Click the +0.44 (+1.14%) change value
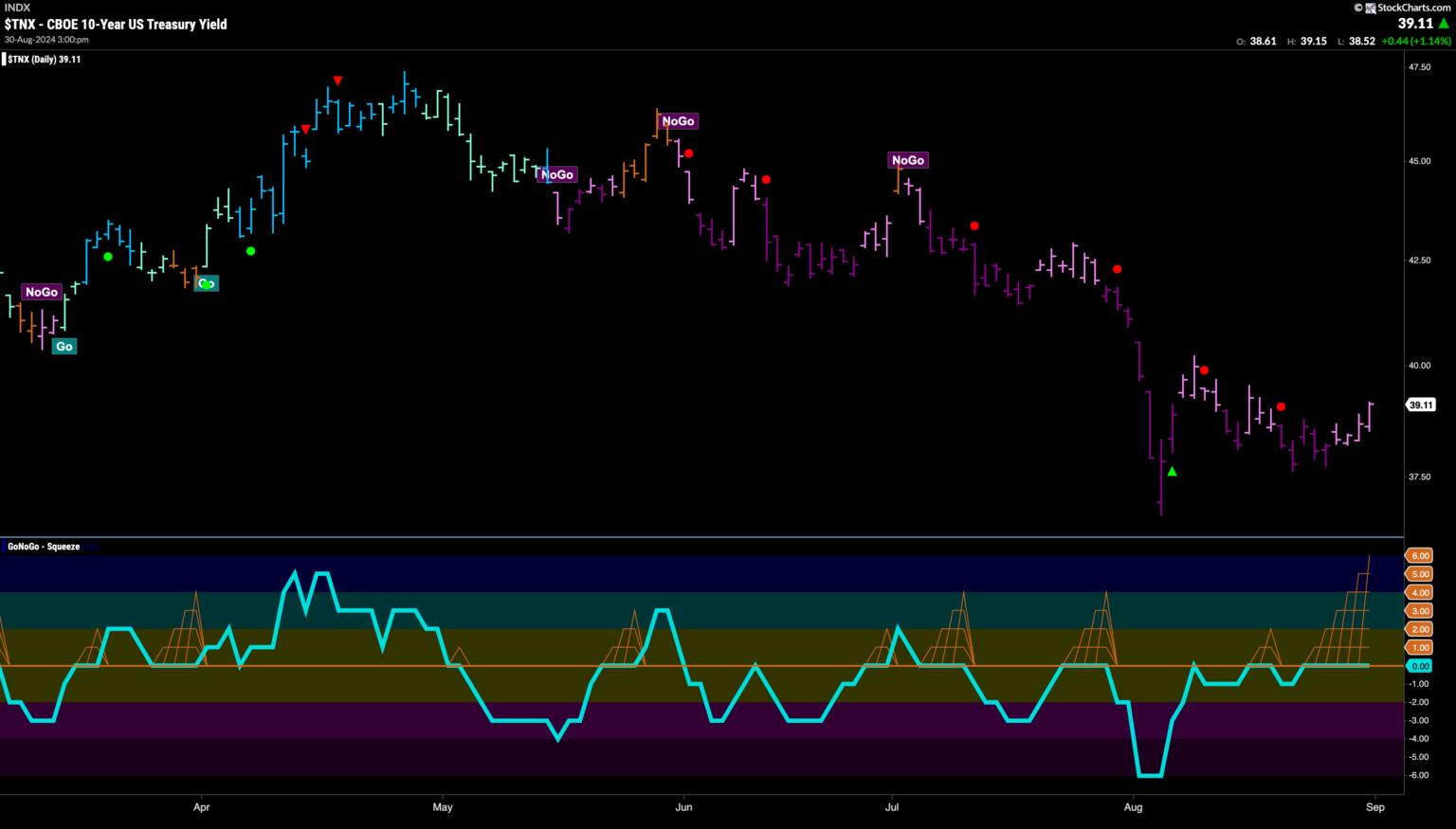Screen dimensions: 1456x829 click(x=1416, y=42)
